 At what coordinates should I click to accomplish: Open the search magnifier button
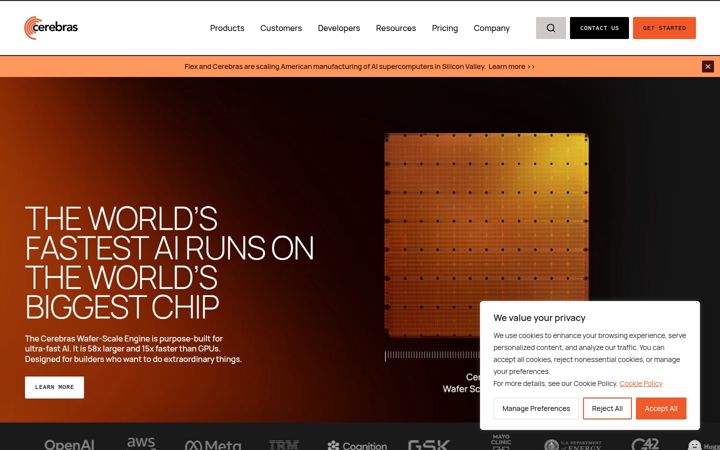(551, 28)
